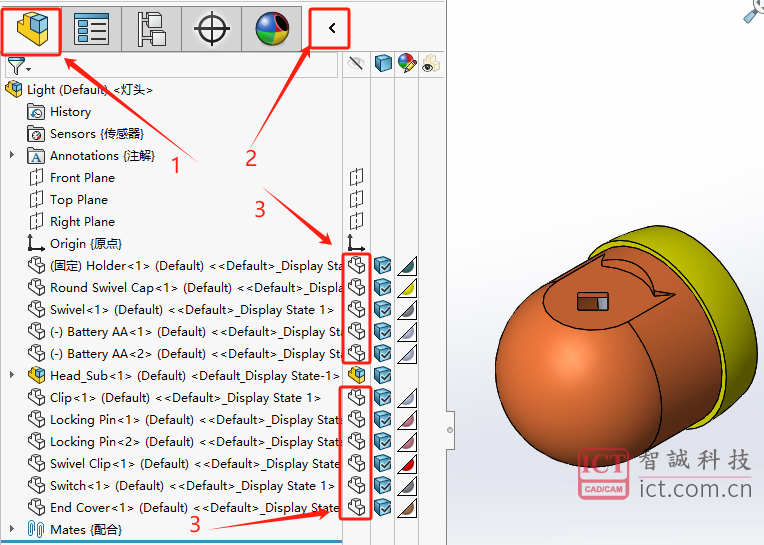Select the History folder
The width and height of the screenshot is (764, 545).
click(x=59, y=112)
